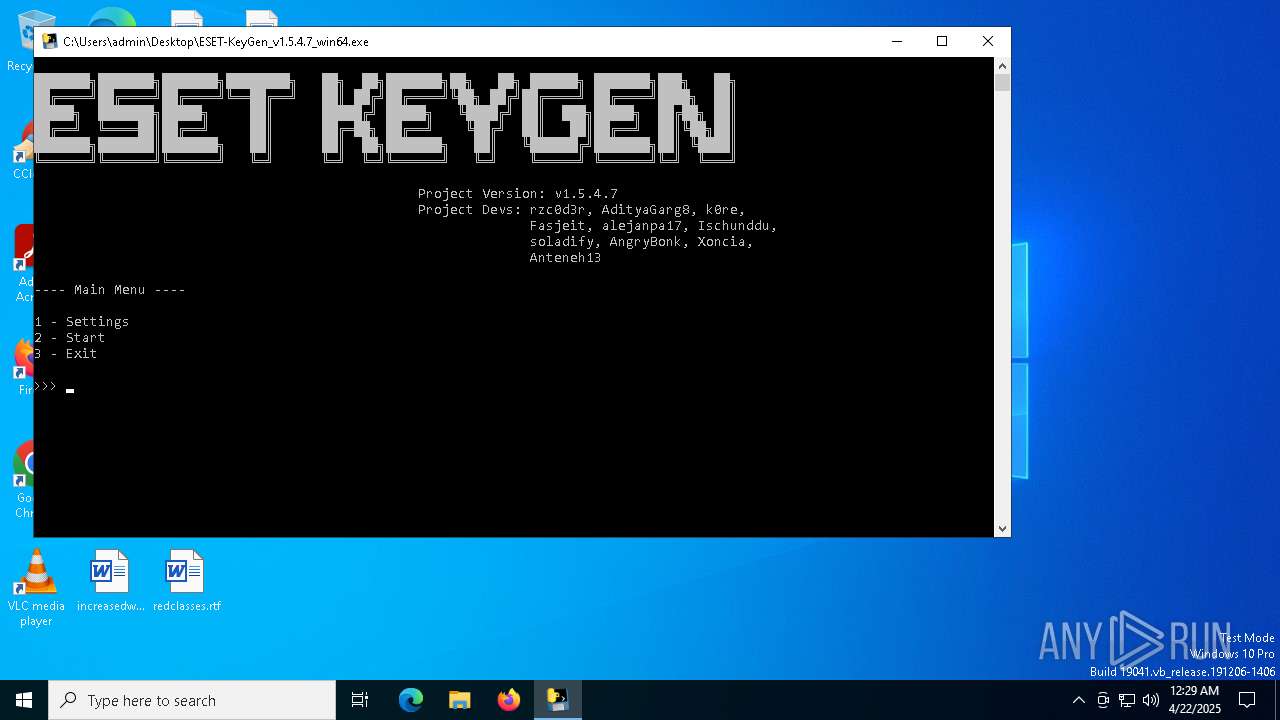Viewport: 1280px width, 720px height.
Task: Open the notification center icon
Action: click(1247, 700)
